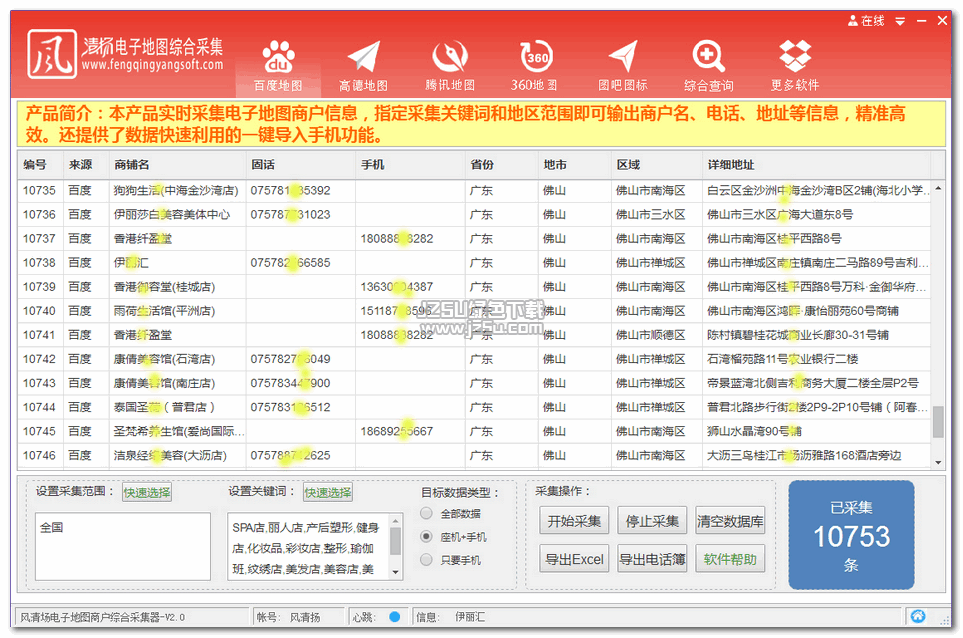963x638 pixels.
Task: Select row 10743 康倩美容馆(南庄店)
Action: pos(474,383)
